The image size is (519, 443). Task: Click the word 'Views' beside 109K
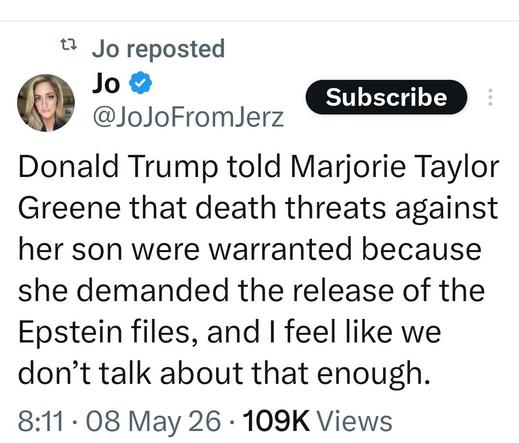354,422
